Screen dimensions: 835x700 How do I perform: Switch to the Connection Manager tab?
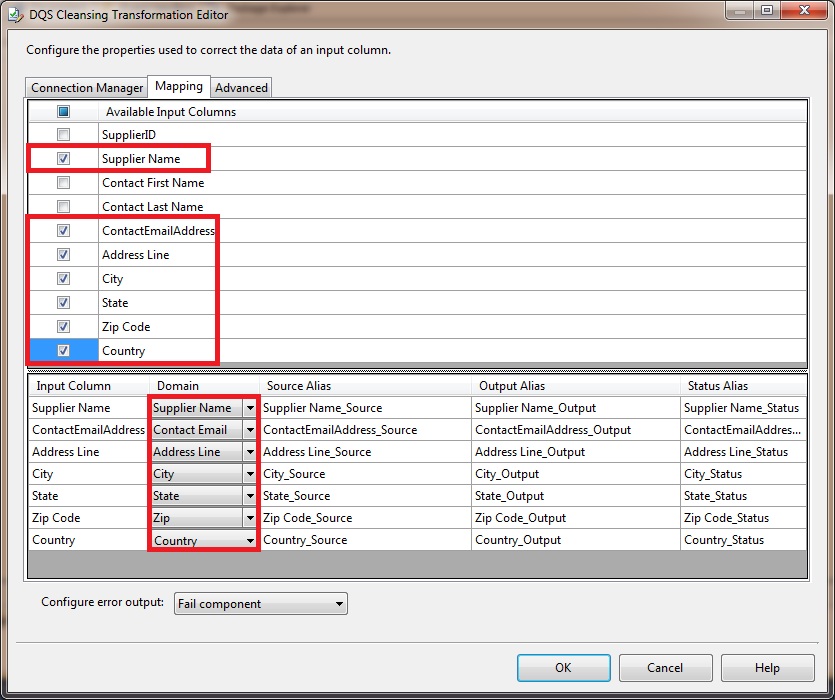click(86, 87)
